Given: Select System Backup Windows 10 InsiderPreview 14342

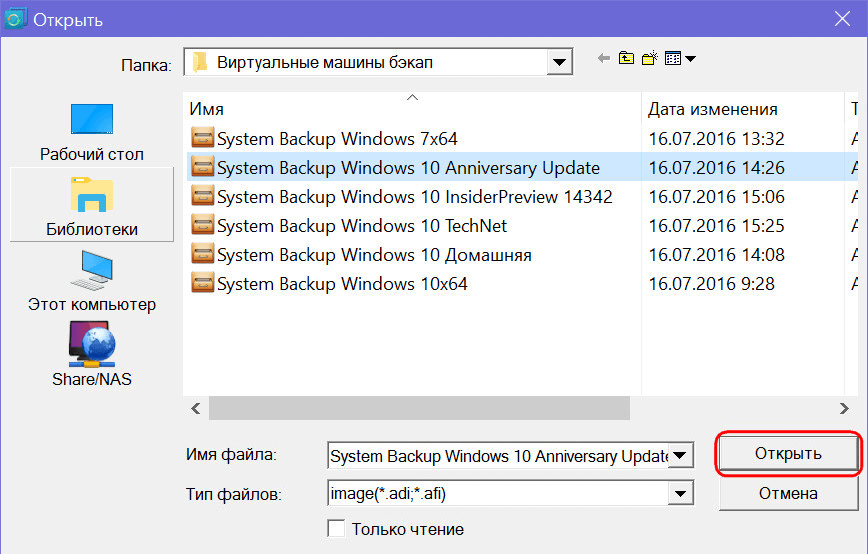Looking at the screenshot, I should point(415,196).
